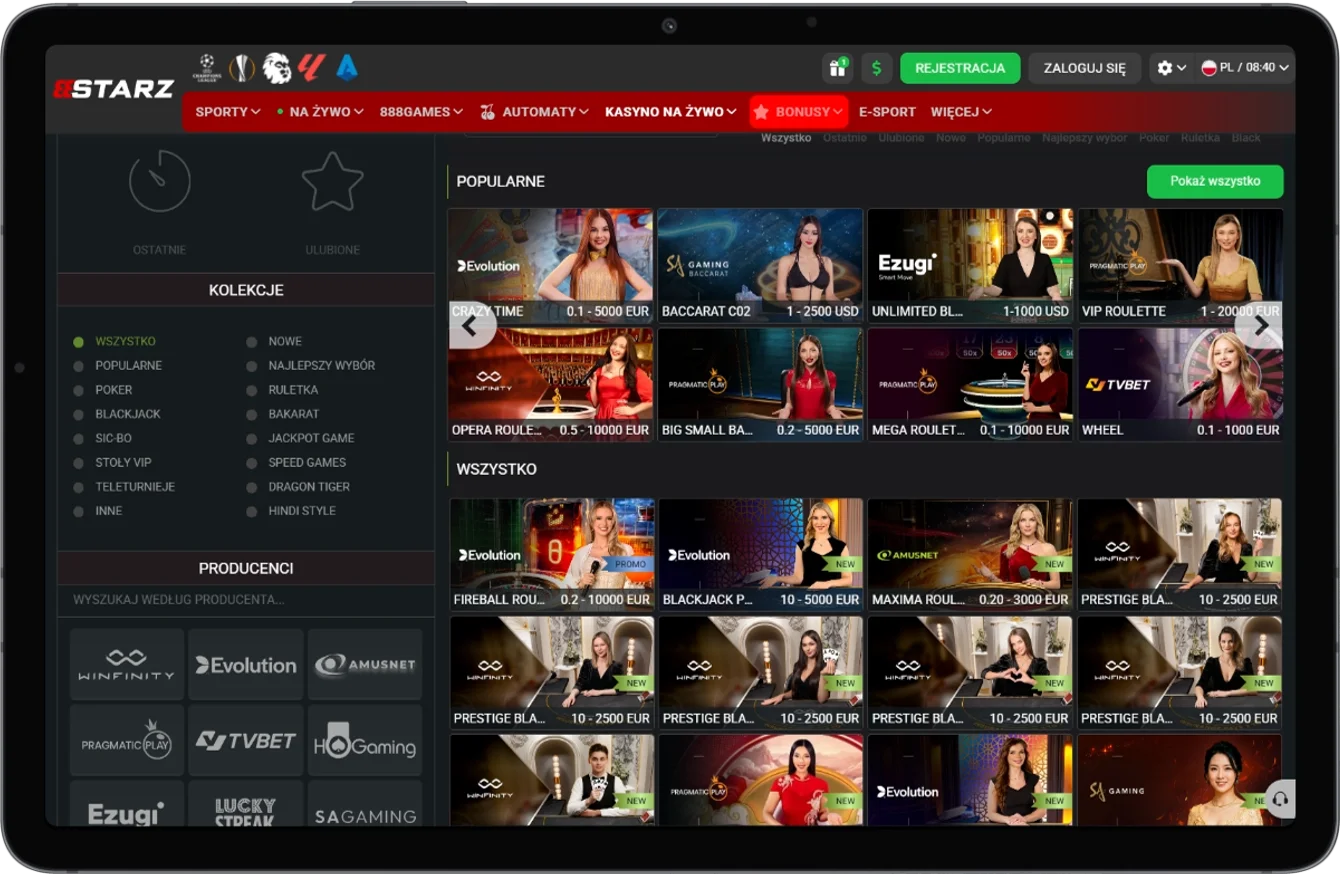Open the gift bonus icon

click(x=836, y=68)
